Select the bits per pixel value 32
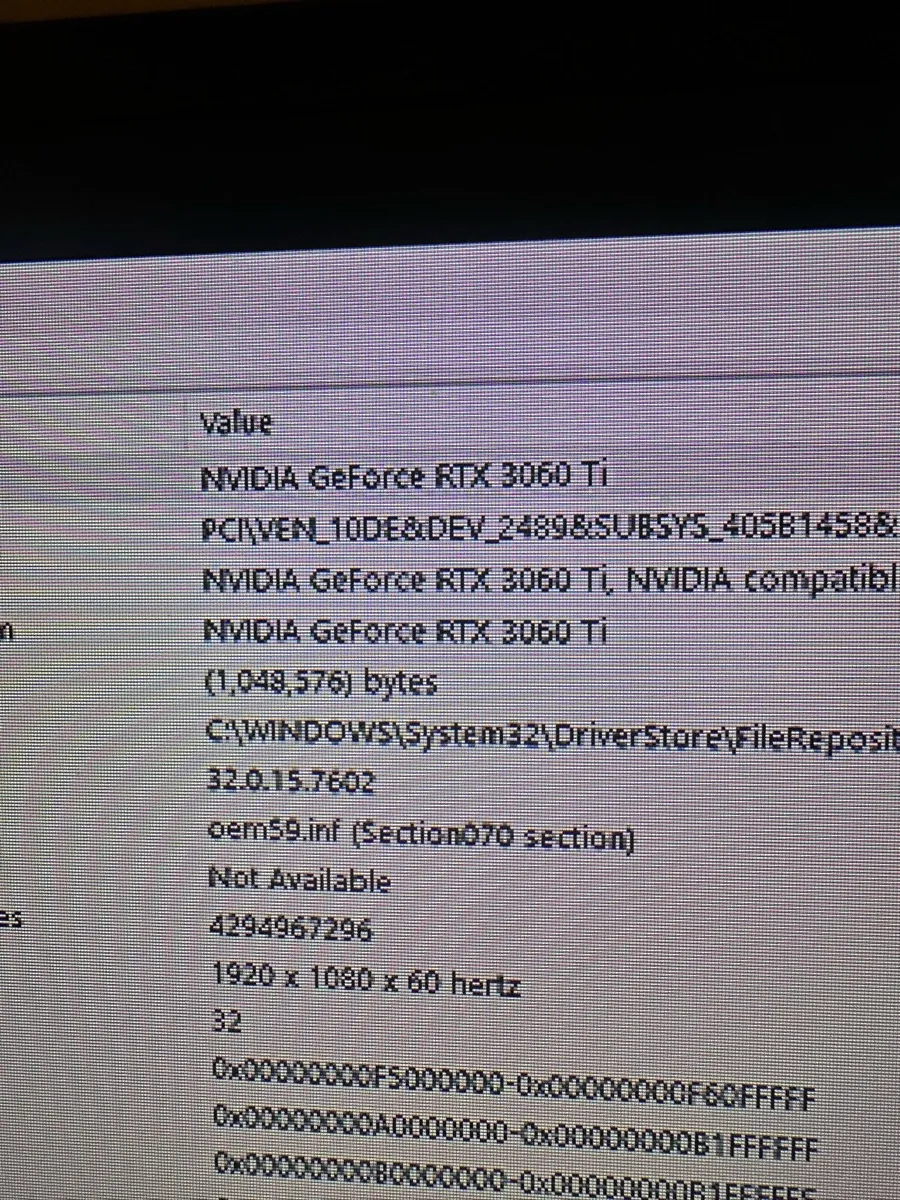This screenshot has height=1200, width=900. [227, 1022]
